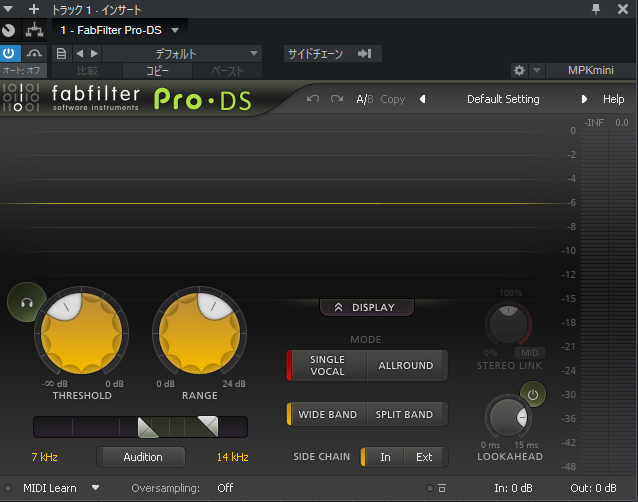Select SPLIT BAND processing
The width and height of the screenshot is (638, 502).
coord(404,414)
